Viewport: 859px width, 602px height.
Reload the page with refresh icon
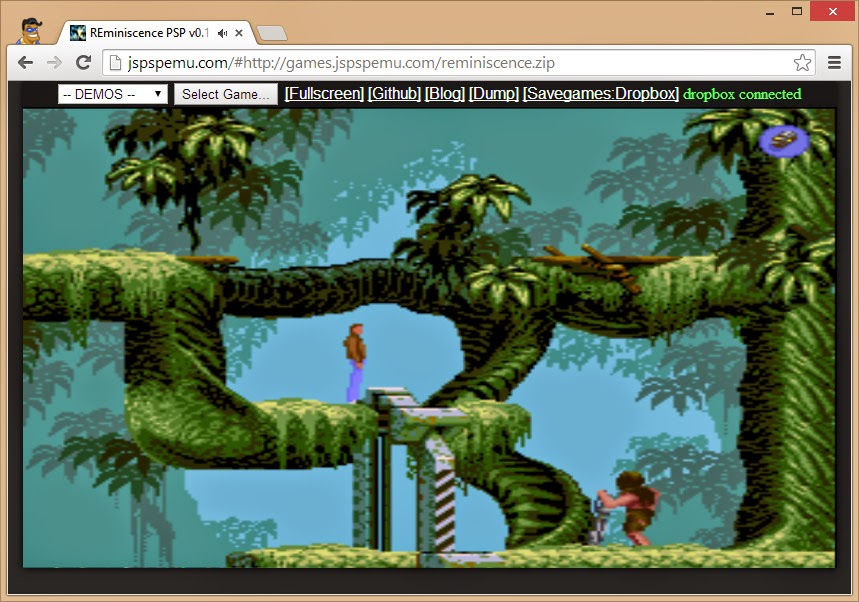pos(84,63)
